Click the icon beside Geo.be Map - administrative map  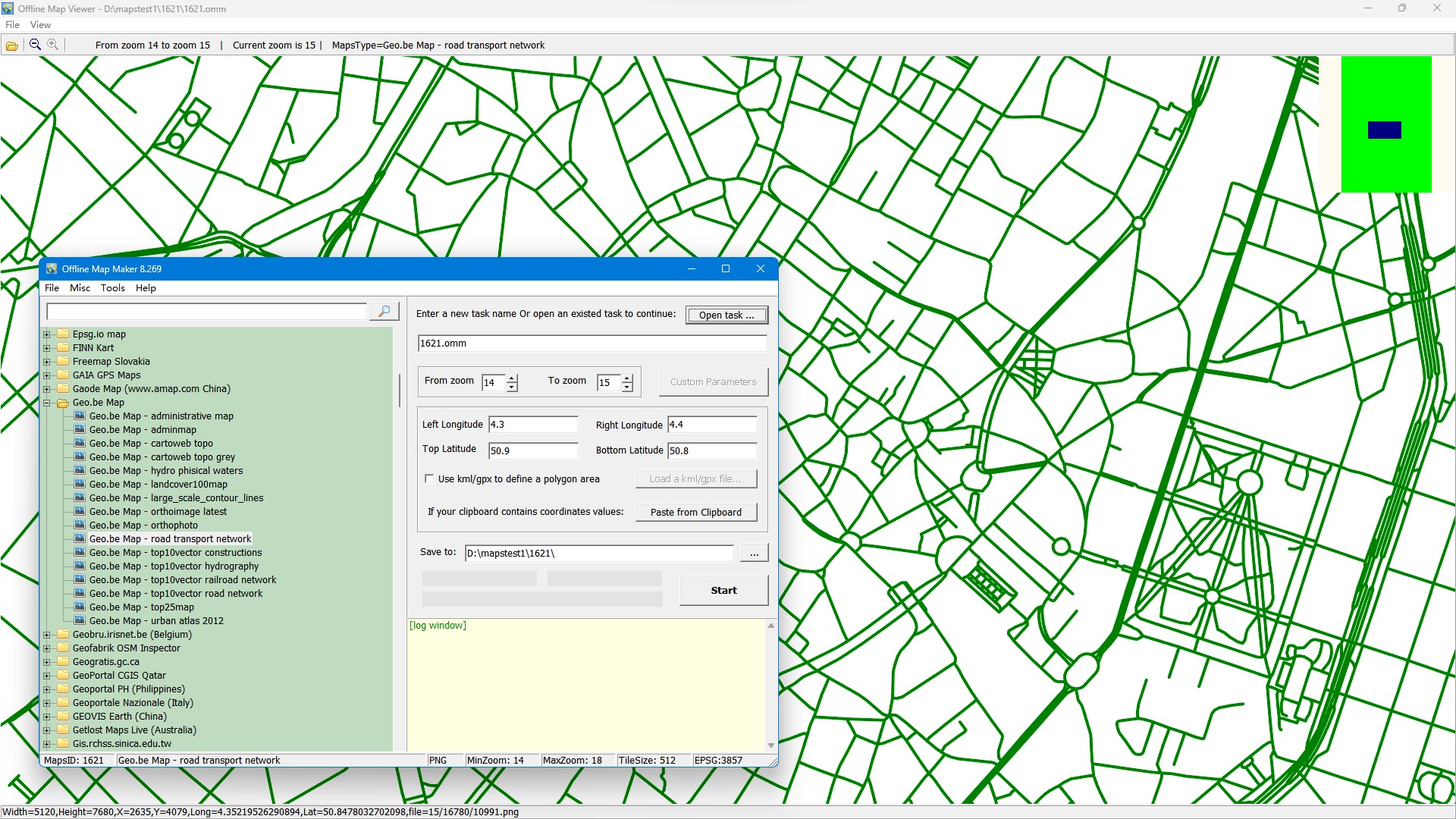[80, 416]
